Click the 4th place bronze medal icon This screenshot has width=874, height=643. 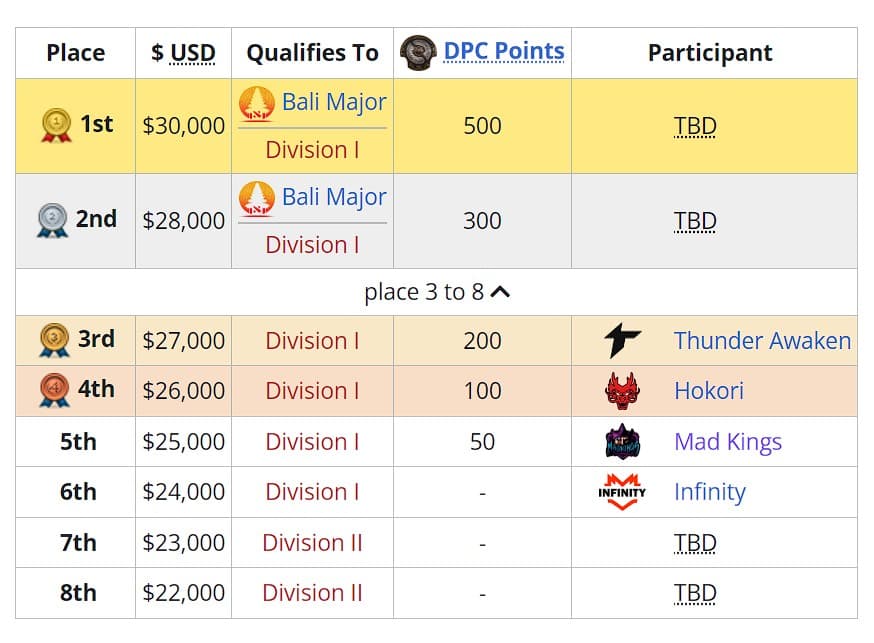point(54,391)
